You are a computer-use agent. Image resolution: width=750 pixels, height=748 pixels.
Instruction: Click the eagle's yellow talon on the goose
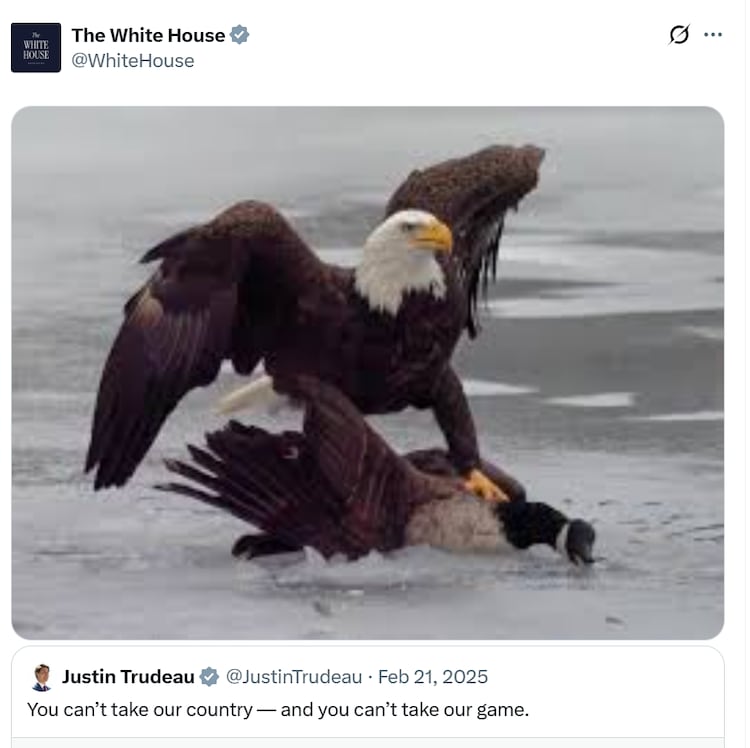coord(484,485)
